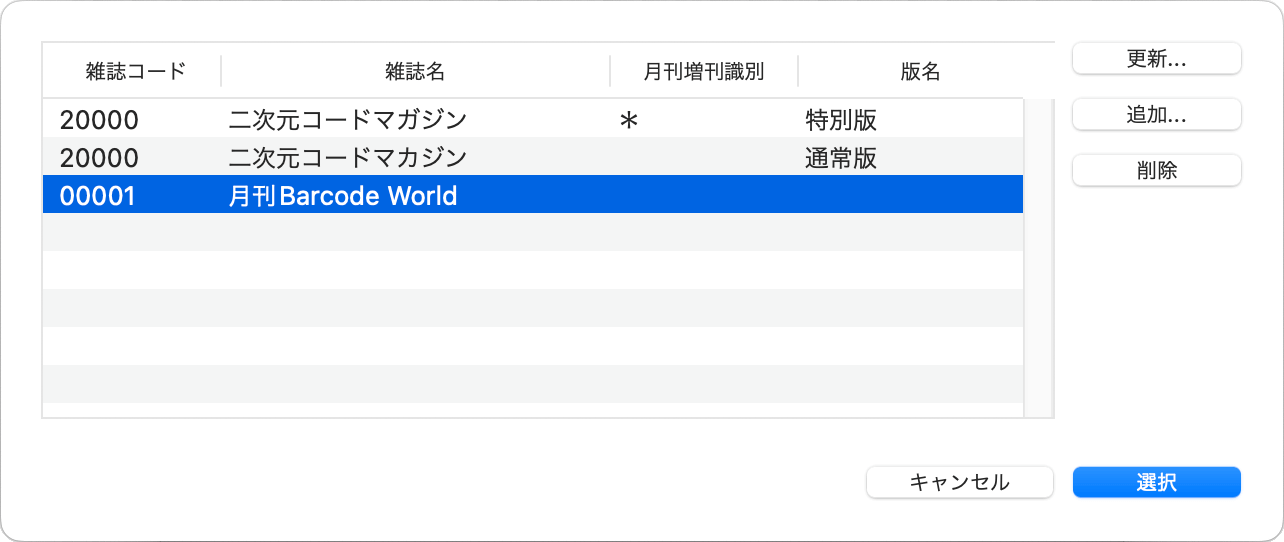Click the first empty row below 00001
Viewport: 1284px width, 542px height.
click(532, 233)
